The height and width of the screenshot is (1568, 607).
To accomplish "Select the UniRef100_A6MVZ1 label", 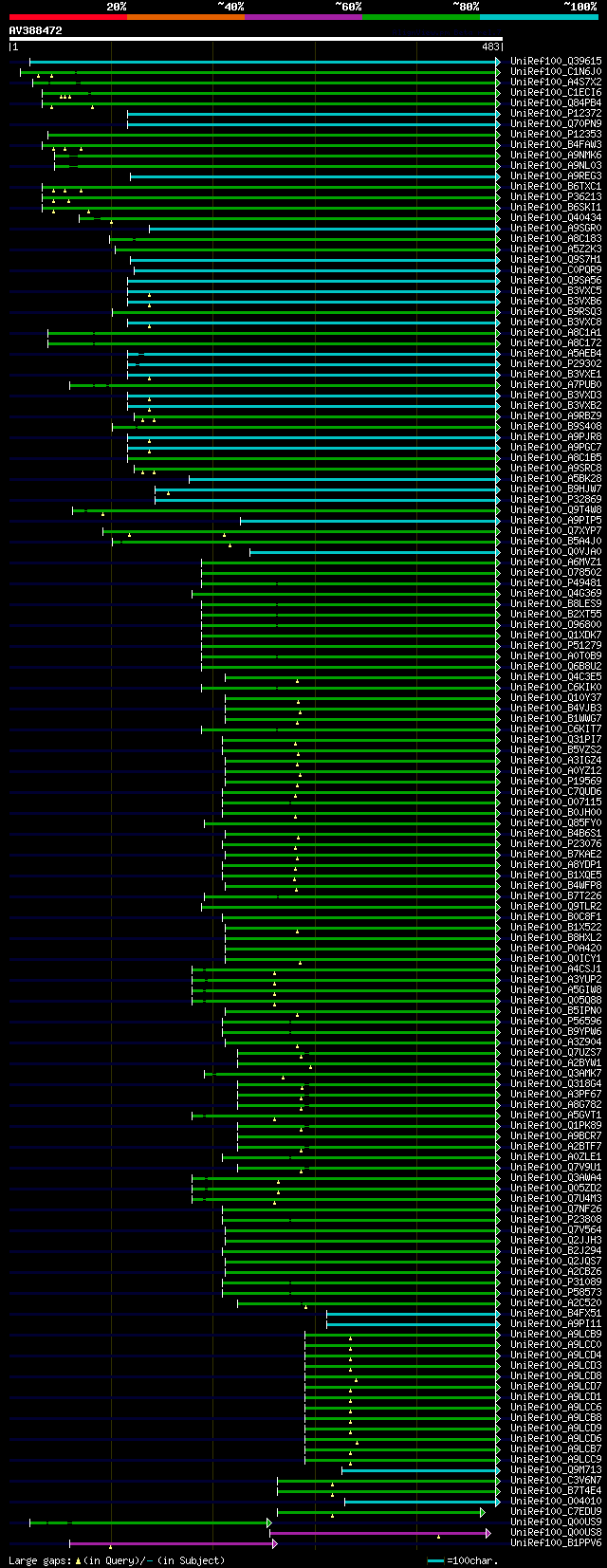I will click(556, 563).
